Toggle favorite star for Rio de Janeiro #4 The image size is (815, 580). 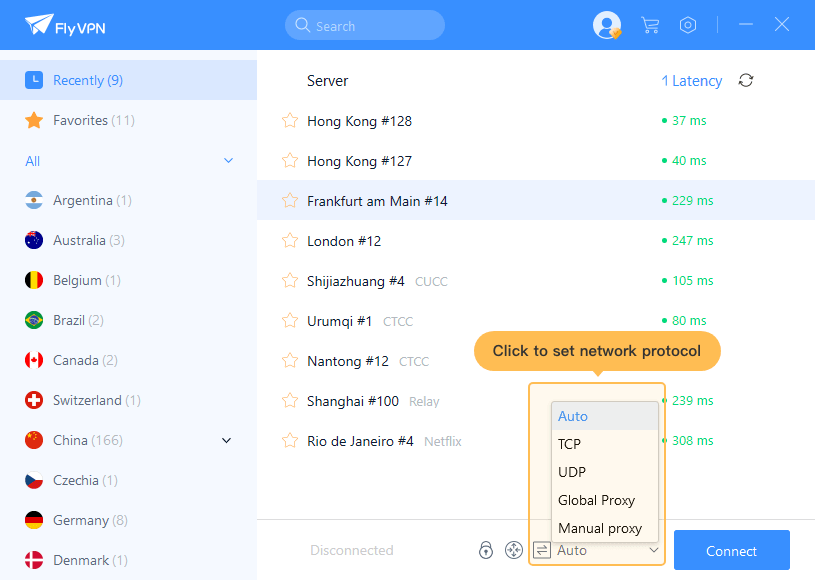tap(290, 441)
